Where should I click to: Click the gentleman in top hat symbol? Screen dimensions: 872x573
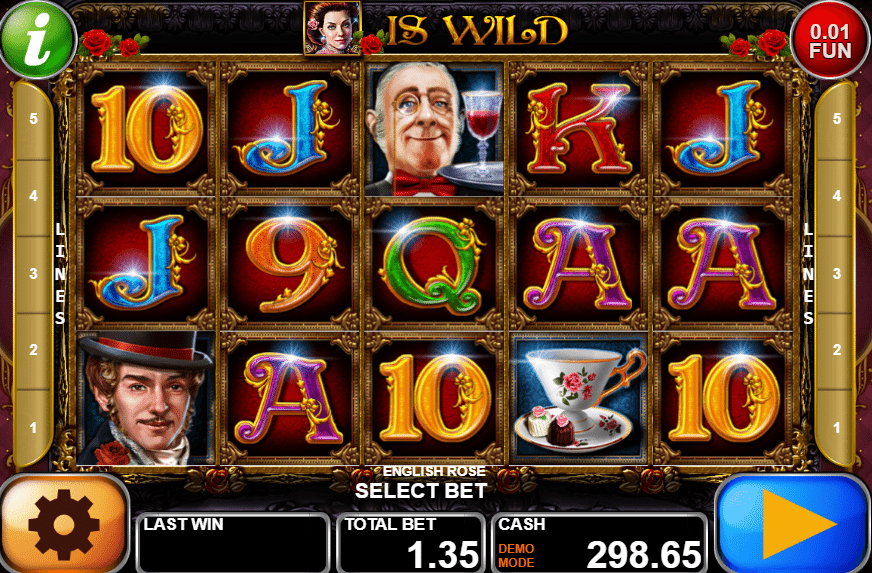(146, 399)
